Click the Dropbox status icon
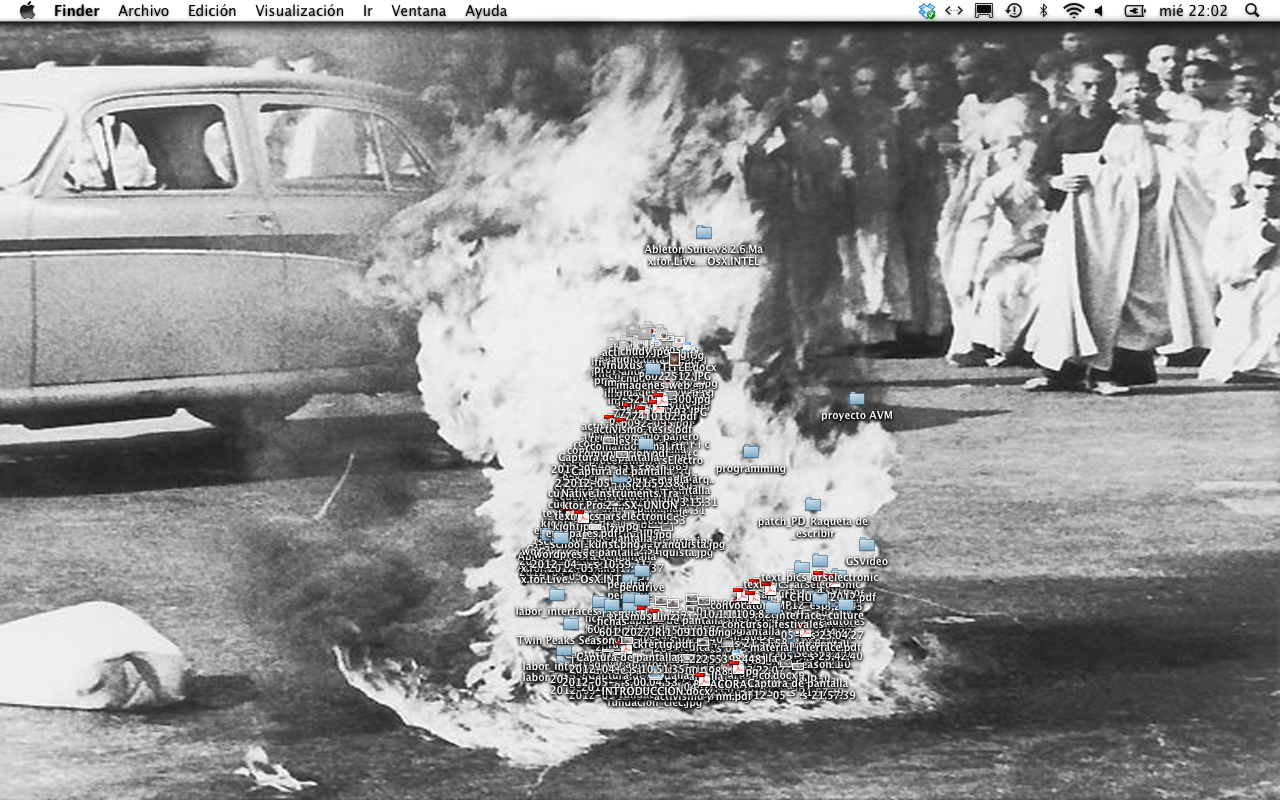This screenshot has width=1280, height=800. click(926, 11)
